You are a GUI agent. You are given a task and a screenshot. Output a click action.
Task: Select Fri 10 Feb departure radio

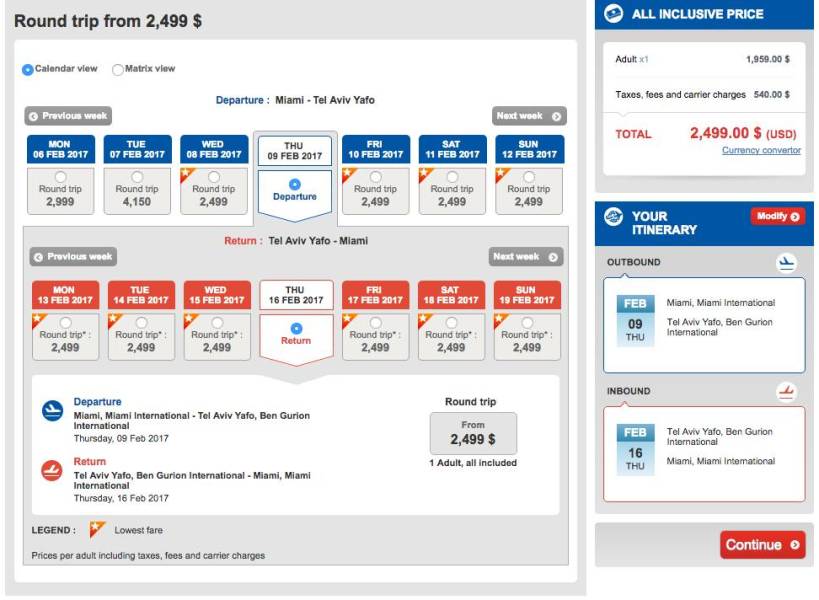(376, 177)
